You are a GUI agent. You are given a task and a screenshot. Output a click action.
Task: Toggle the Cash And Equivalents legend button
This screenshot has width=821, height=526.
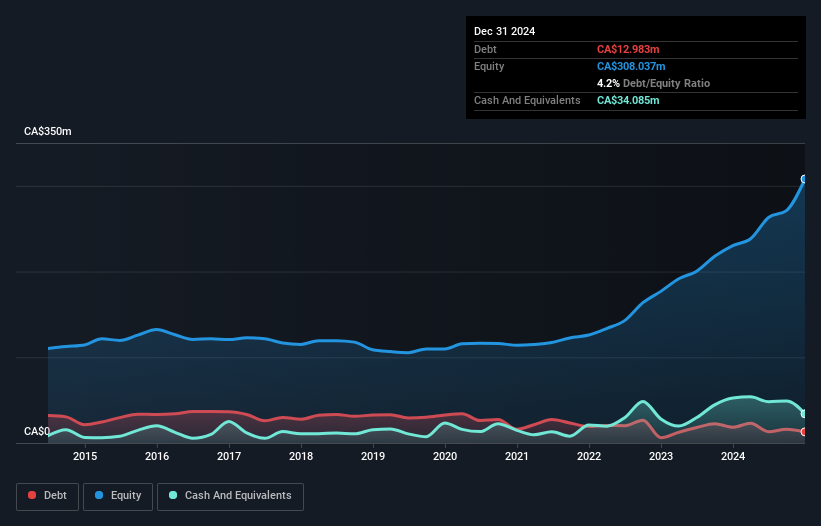(230, 496)
